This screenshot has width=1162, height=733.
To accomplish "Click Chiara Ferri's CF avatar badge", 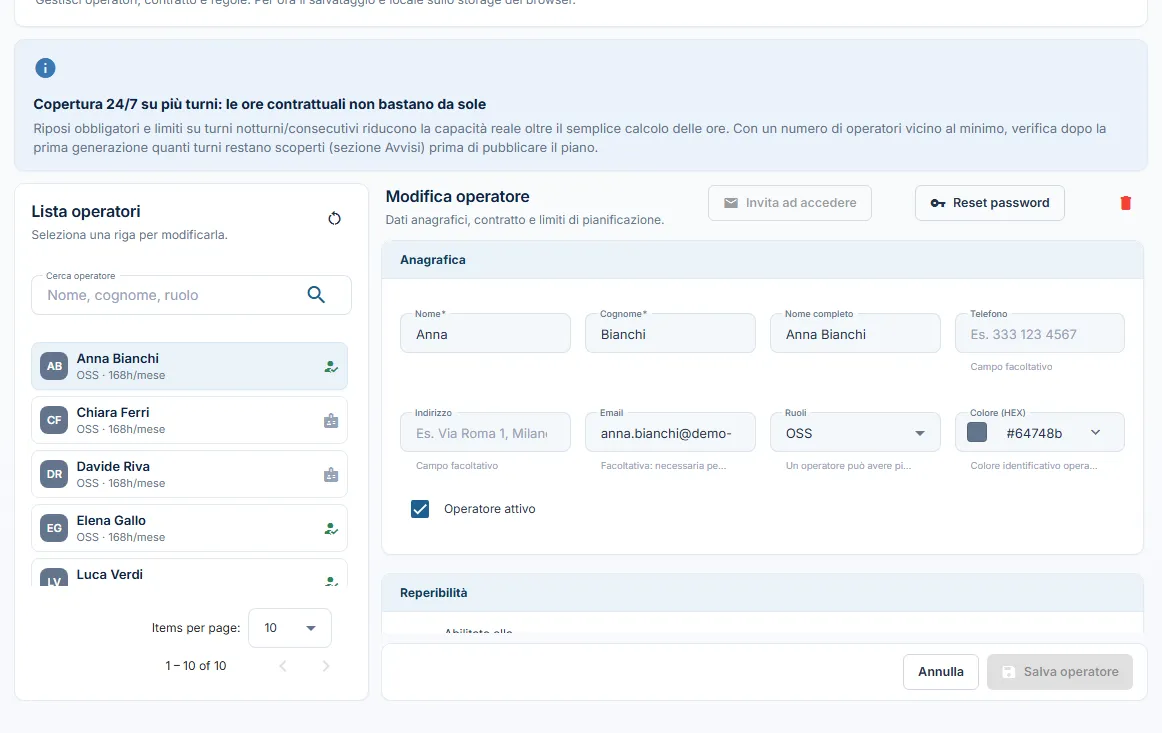I will [54, 420].
